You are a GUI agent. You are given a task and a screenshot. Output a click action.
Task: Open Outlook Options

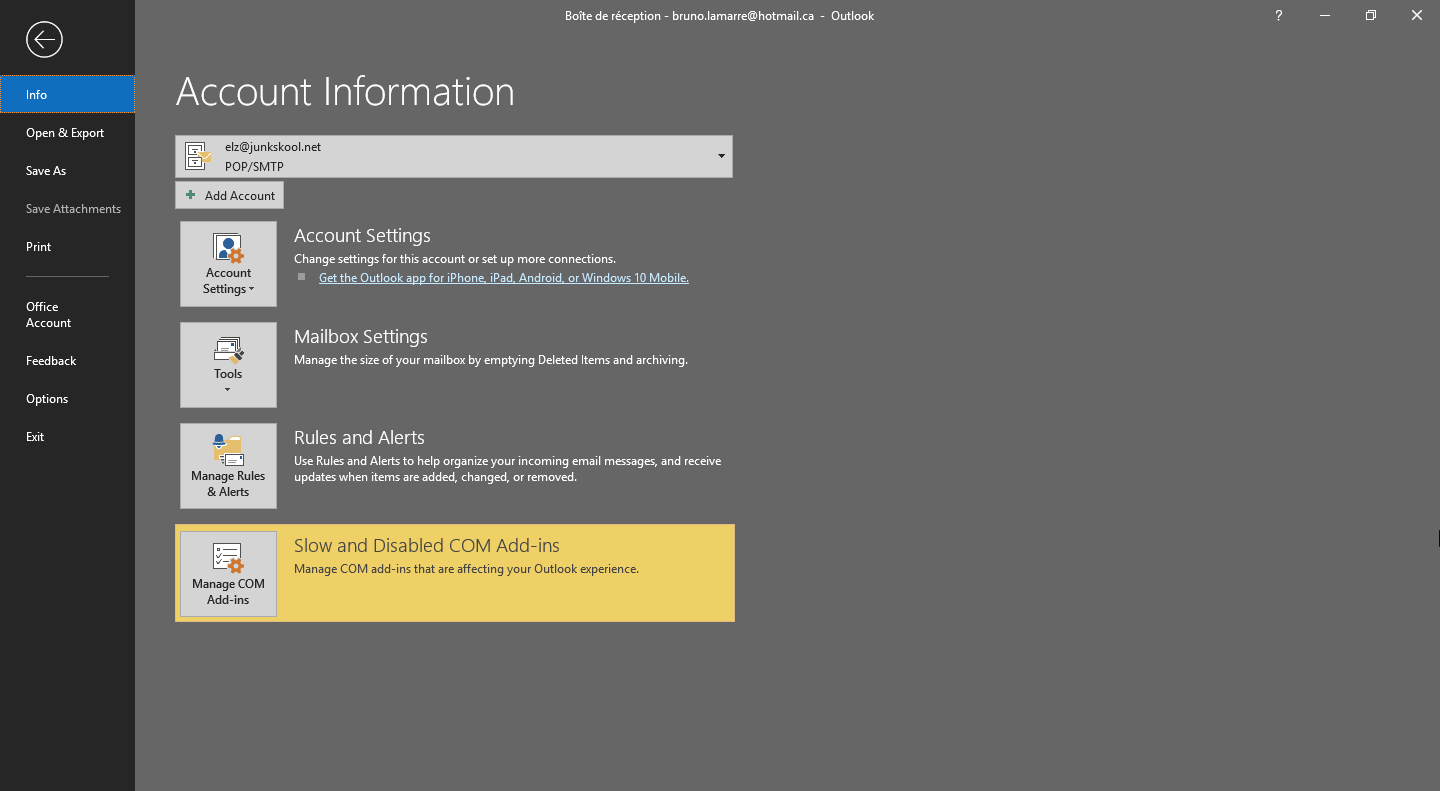[x=67, y=399]
